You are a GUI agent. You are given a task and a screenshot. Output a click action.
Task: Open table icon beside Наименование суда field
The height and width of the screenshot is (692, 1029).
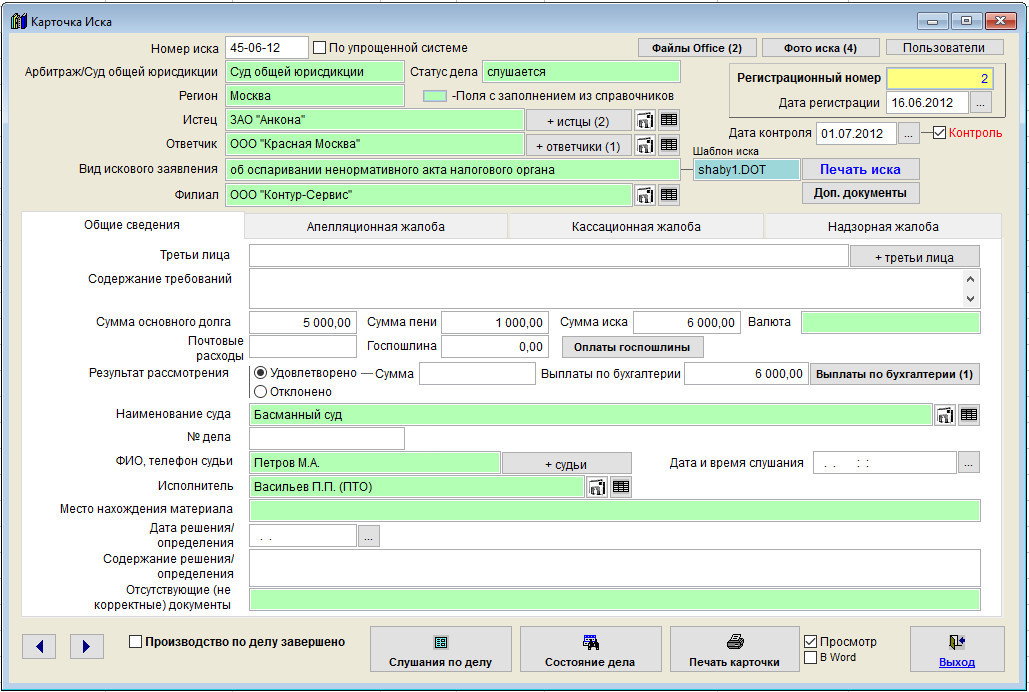[x=968, y=414]
